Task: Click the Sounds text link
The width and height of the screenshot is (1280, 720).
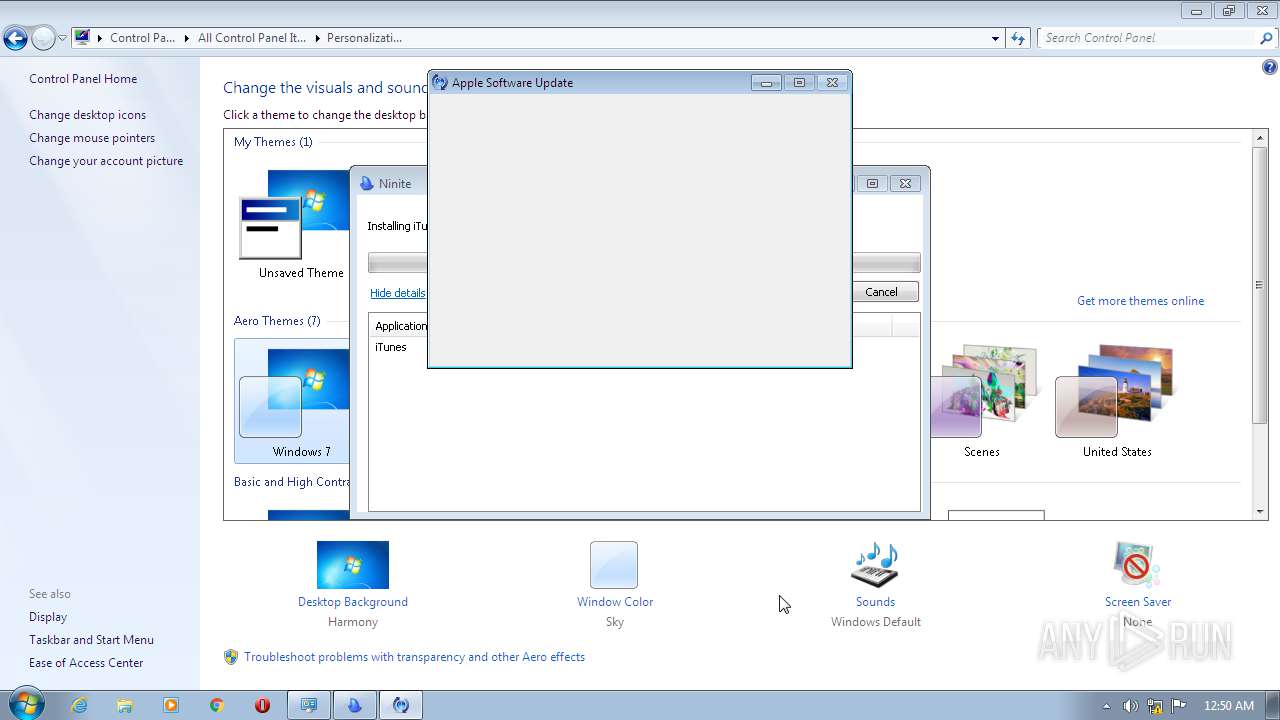Action: [x=875, y=602]
